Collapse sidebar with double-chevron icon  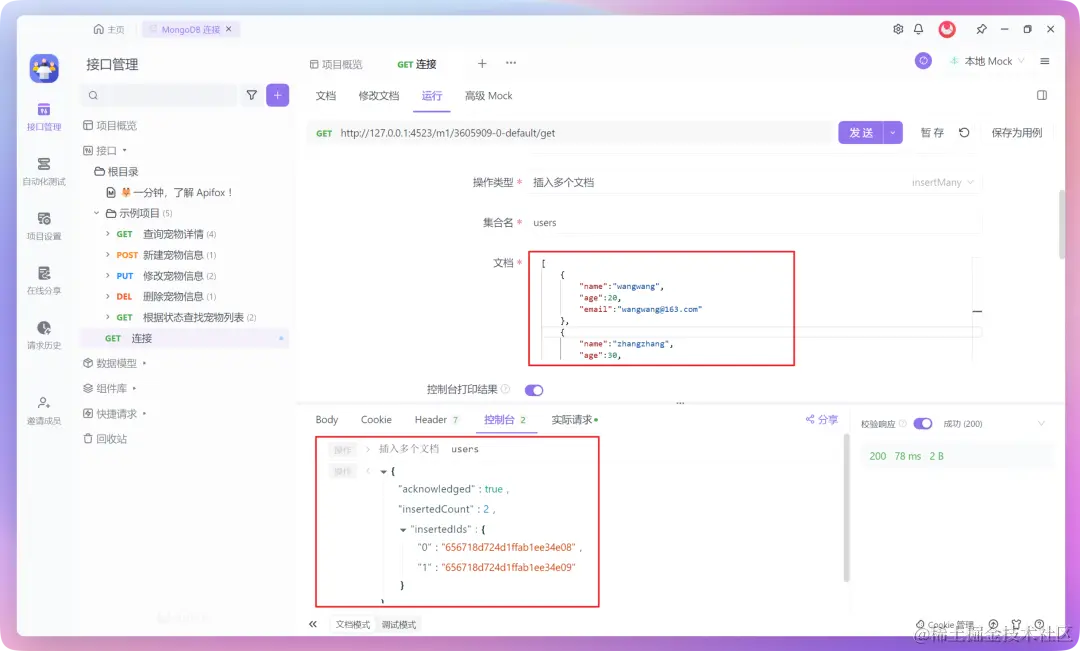(x=313, y=624)
